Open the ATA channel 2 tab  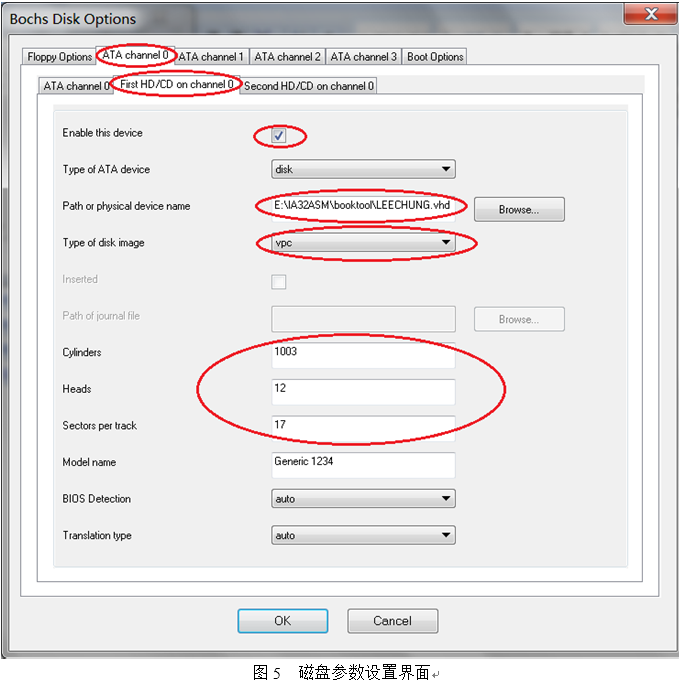pos(287,57)
